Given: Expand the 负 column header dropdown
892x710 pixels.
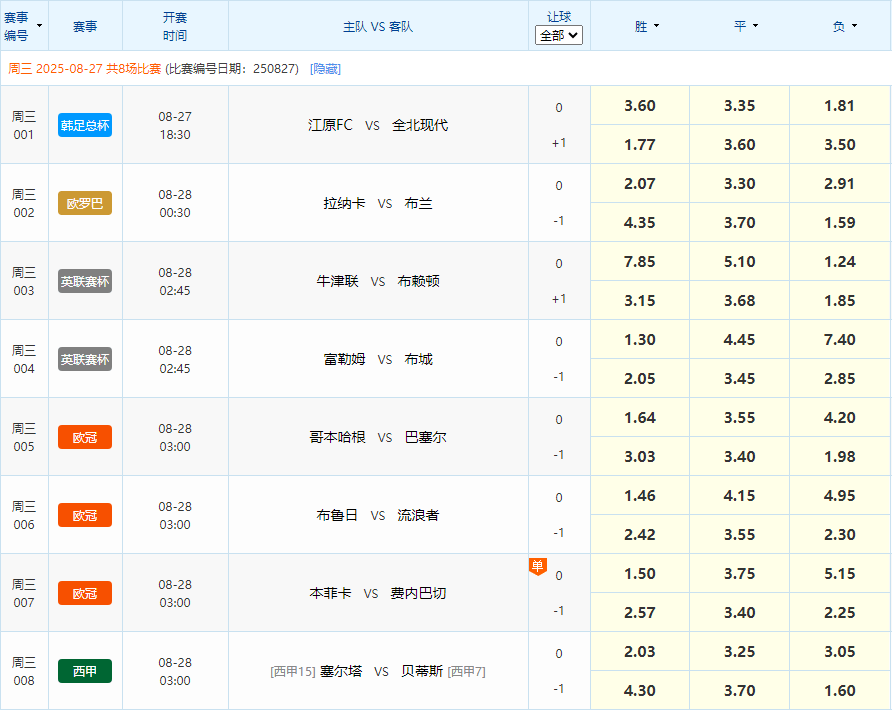Looking at the screenshot, I should 845,26.
